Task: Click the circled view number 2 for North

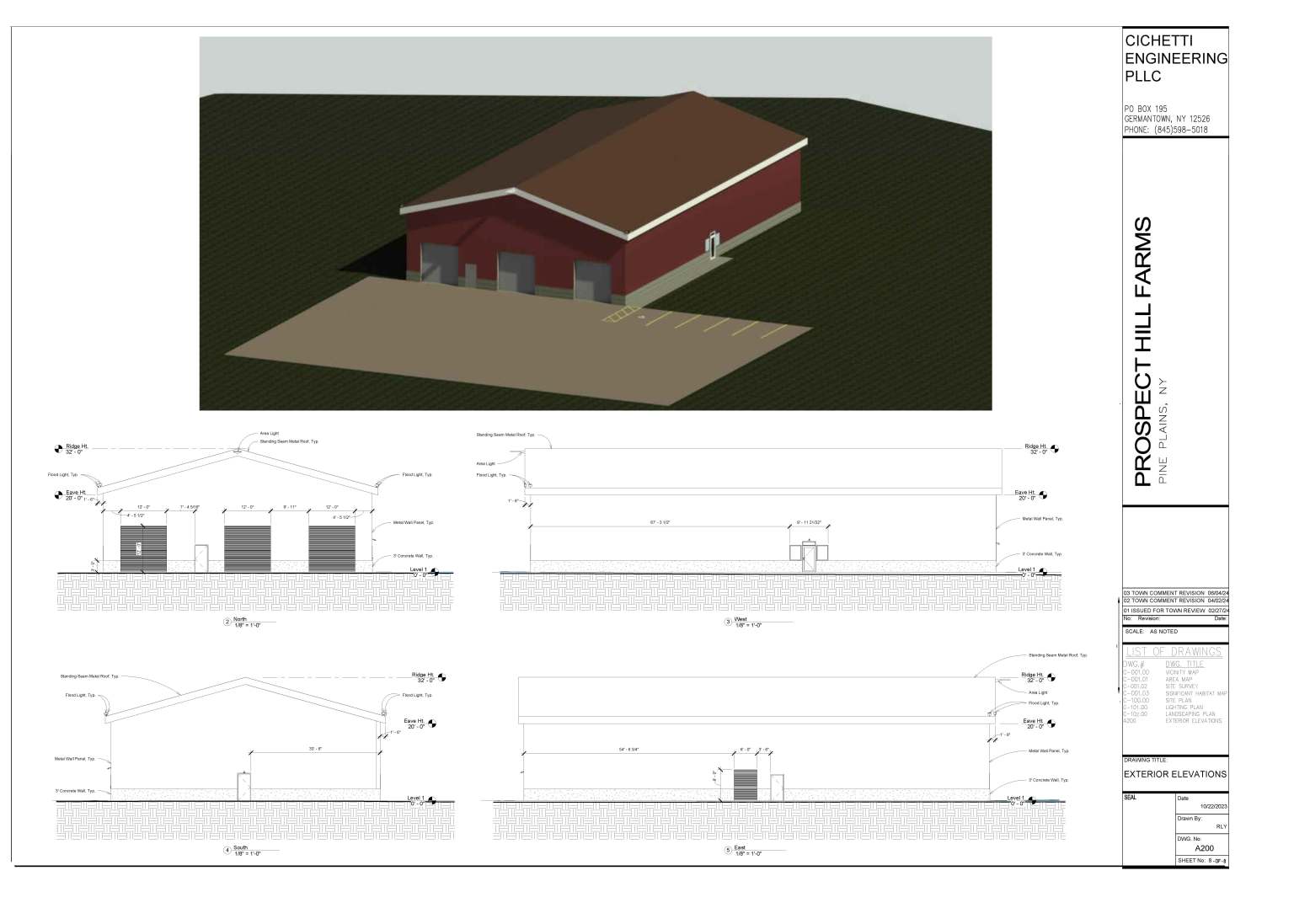Action: pos(227,622)
